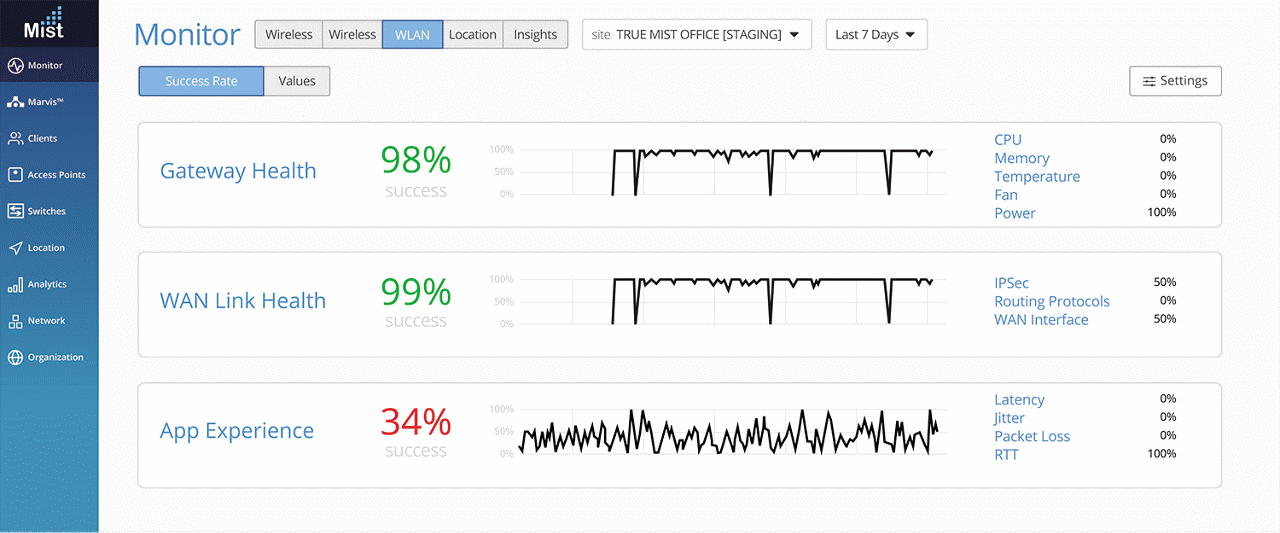
Task: Select the Switches icon in sidebar
Action: tap(15, 211)
